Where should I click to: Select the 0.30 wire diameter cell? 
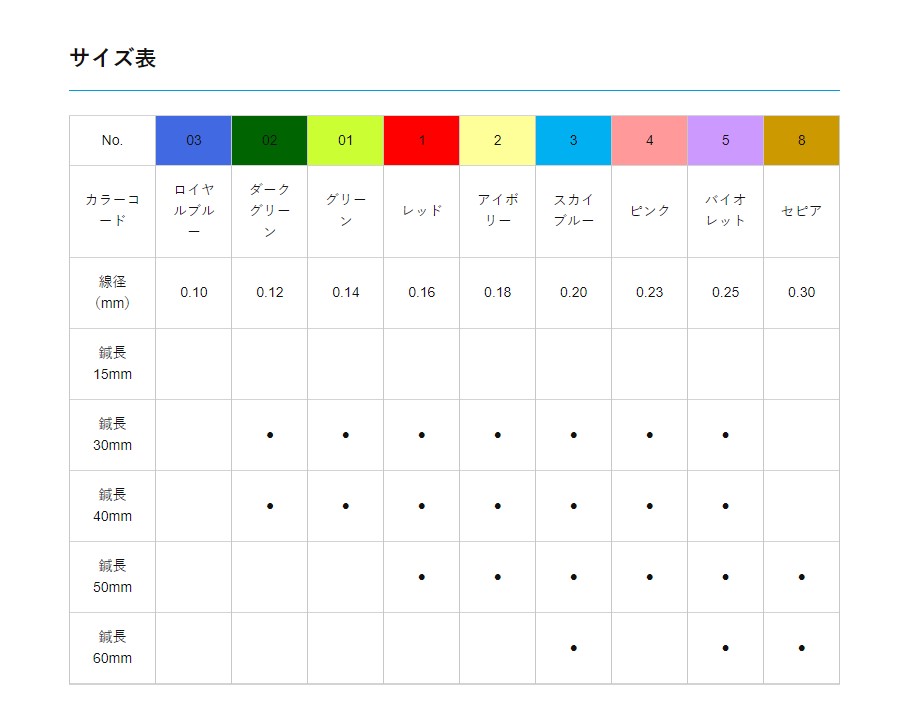(801, 292)
